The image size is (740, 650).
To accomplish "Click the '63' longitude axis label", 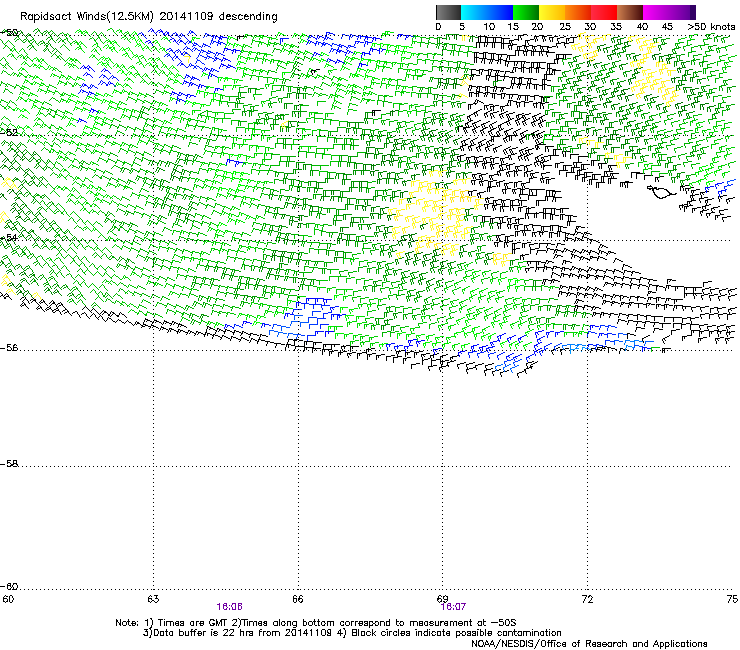I will coord(153,599).
